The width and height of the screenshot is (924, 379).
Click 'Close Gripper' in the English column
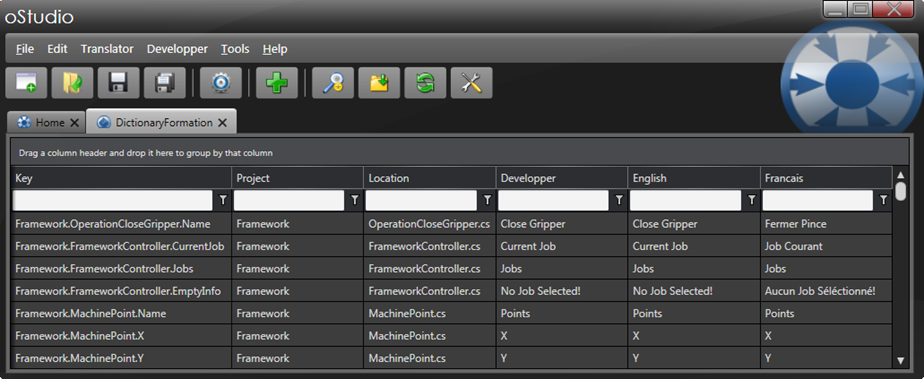tap(694, 224)
